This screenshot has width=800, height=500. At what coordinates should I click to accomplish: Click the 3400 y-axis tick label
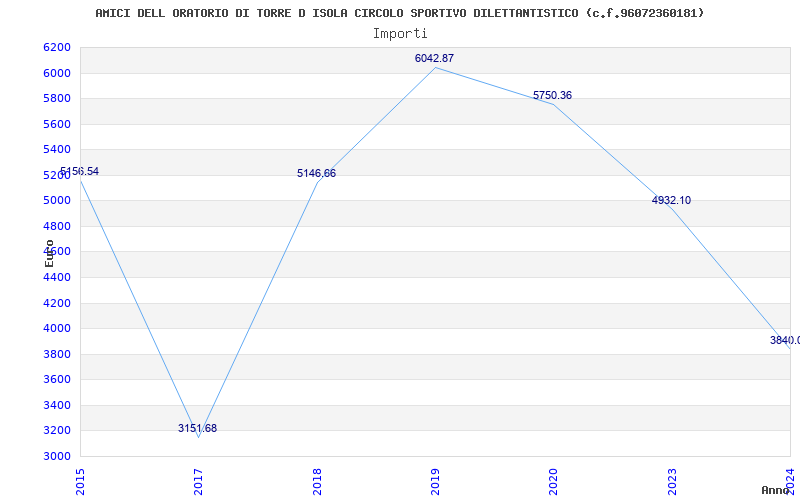click(x=57, y=405)
